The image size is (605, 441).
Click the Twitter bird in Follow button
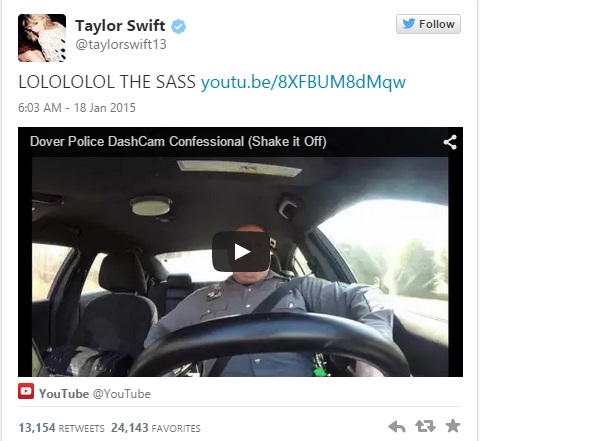coord(409,24)
